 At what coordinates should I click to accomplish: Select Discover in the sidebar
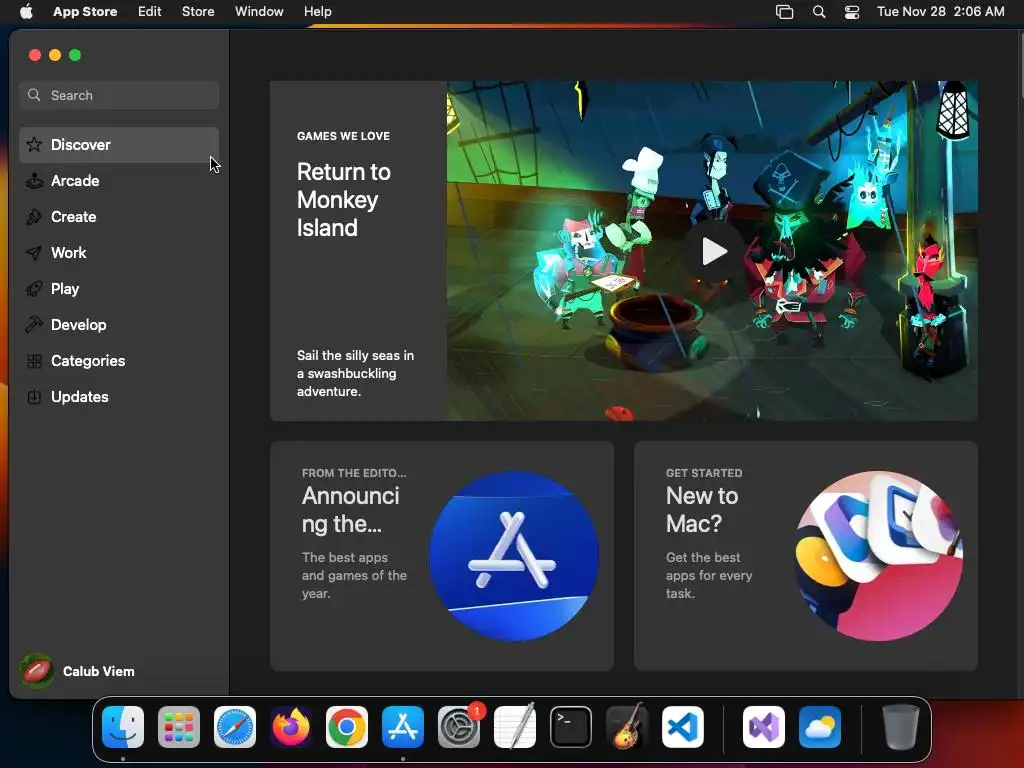pos(119,144)
